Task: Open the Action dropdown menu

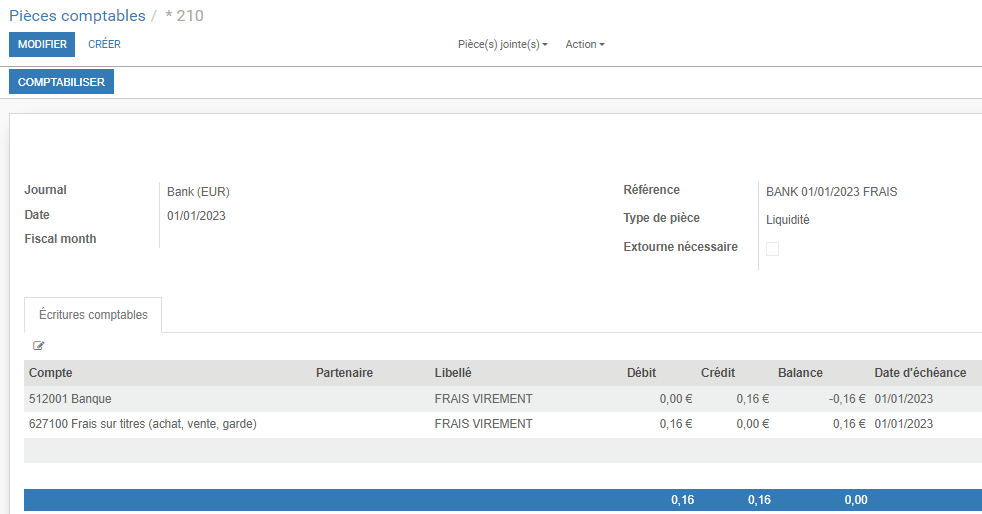Action: [584, 44]
